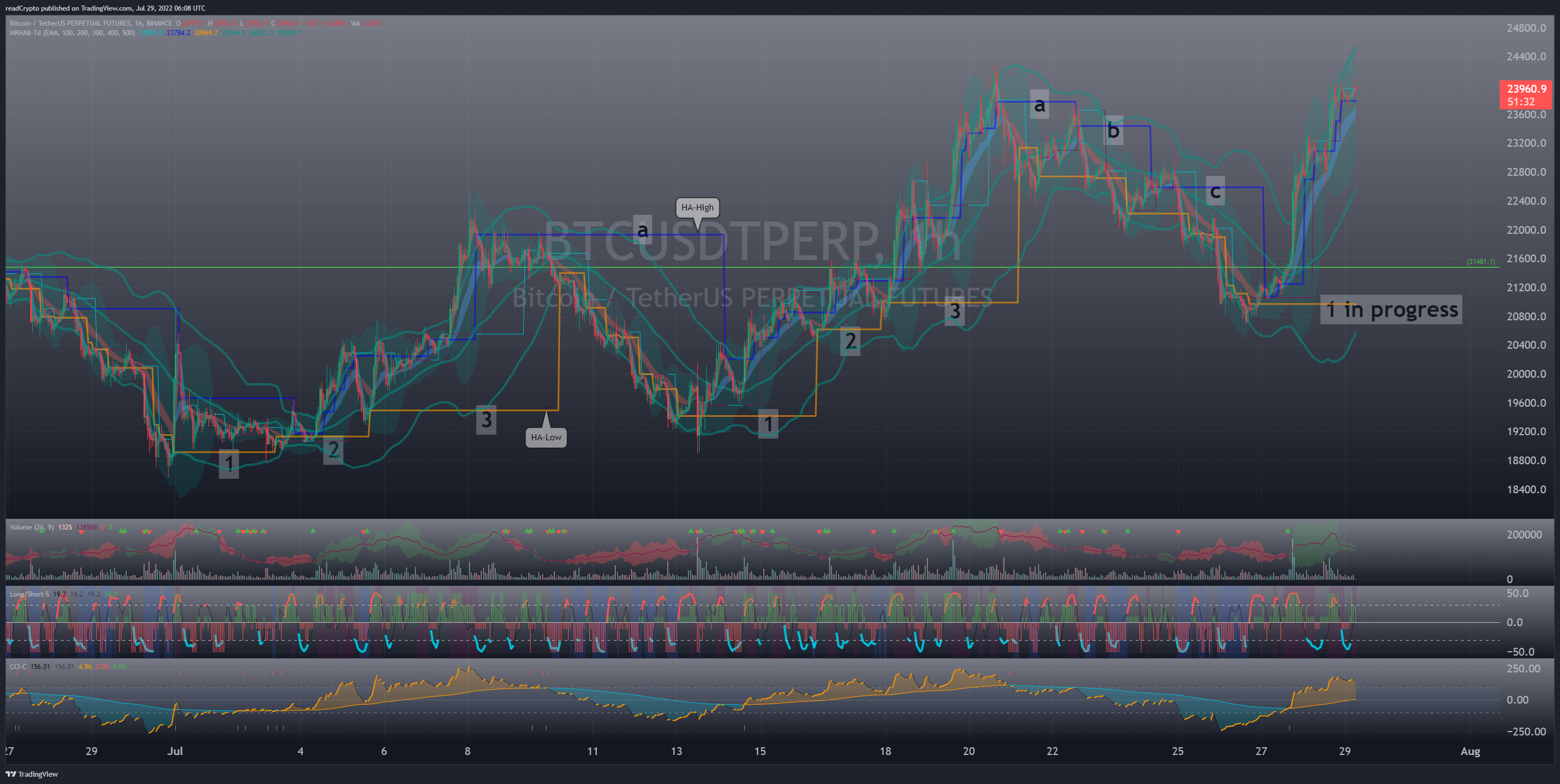Click the 20000.0 price axis label
Viewport: 1560px width, 784px height.
pos(1526,374)
